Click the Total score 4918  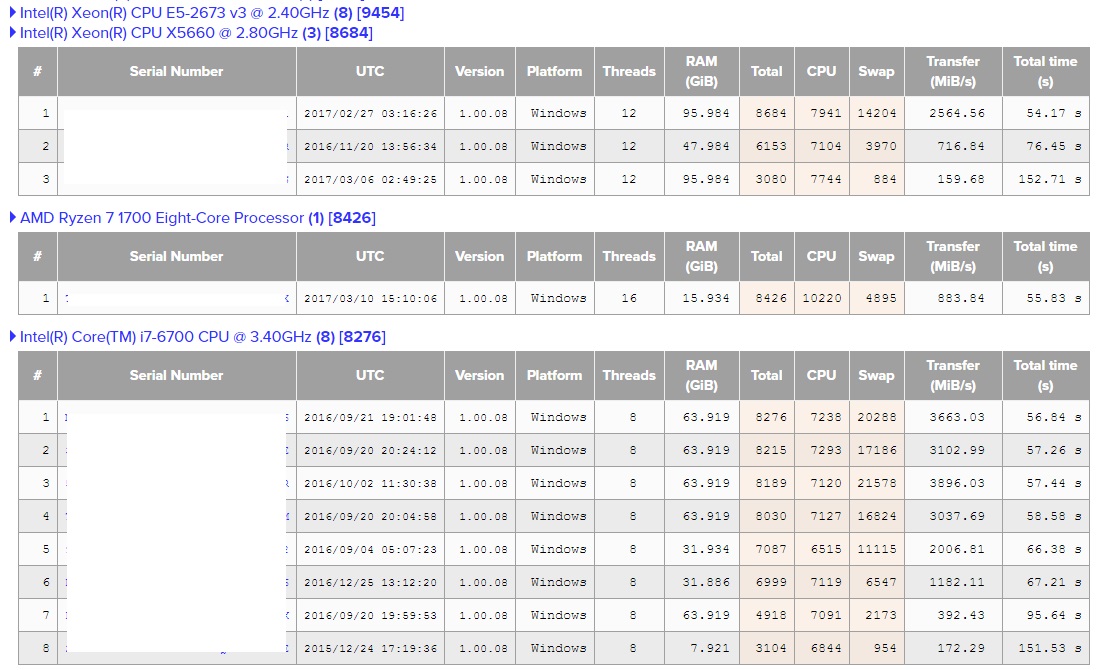[771, 615]
